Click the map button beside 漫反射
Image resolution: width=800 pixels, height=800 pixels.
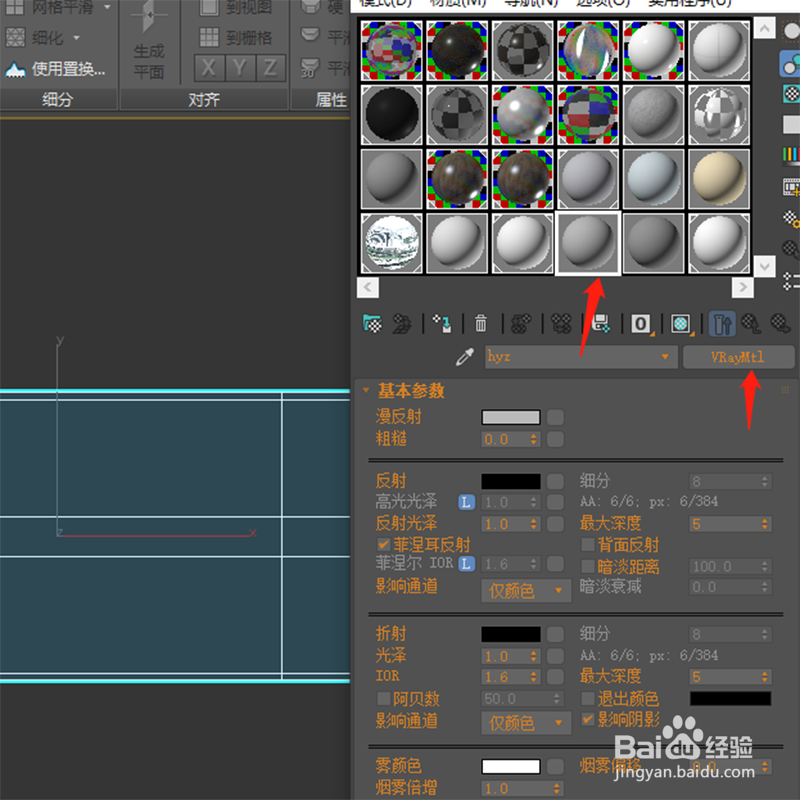click(x=556, y=417)
